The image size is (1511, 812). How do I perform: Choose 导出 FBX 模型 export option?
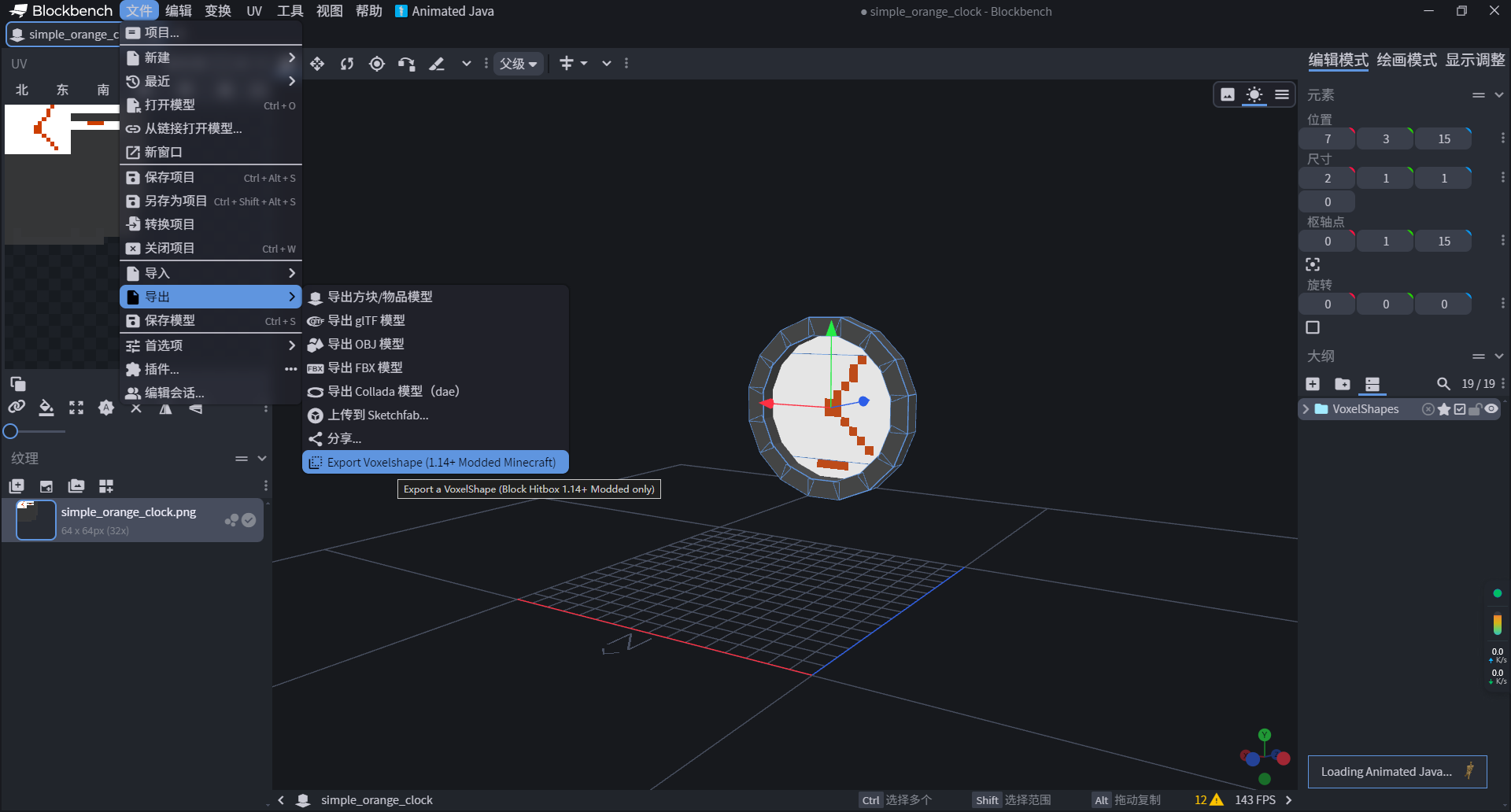click(x=435, y=367)
